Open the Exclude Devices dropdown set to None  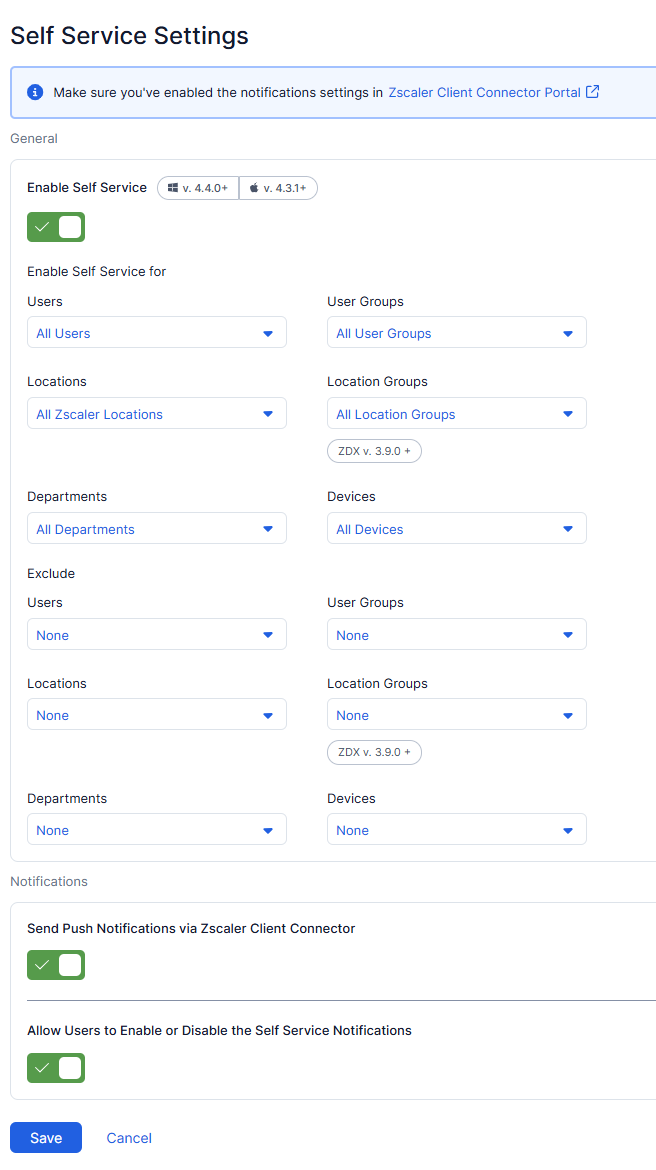(457, 830)
